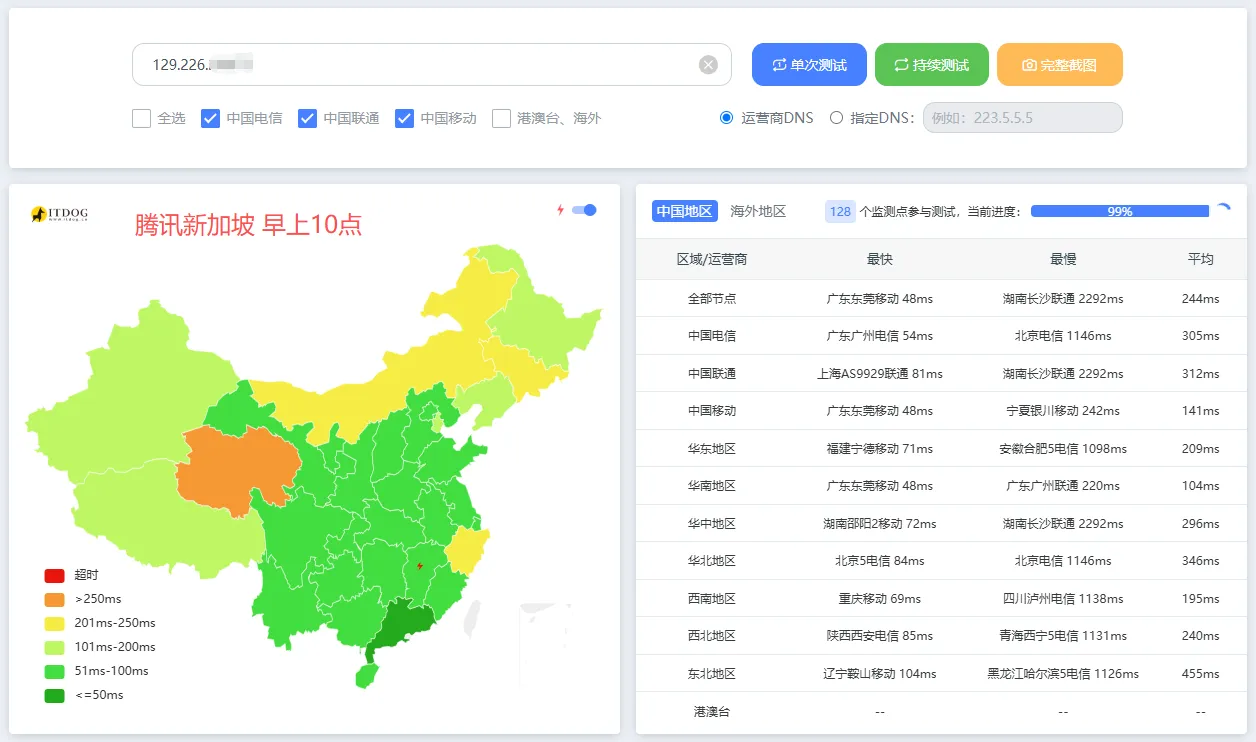Click the 华南地区 row label
Viewport: 1256px width, 742px height.
(712, 486)
